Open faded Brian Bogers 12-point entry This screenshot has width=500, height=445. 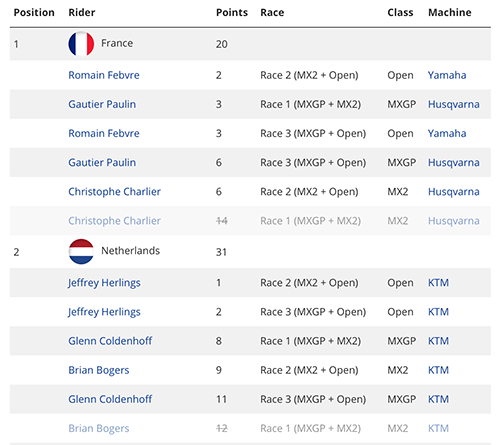pyautogui.click(x=99, y=428)
